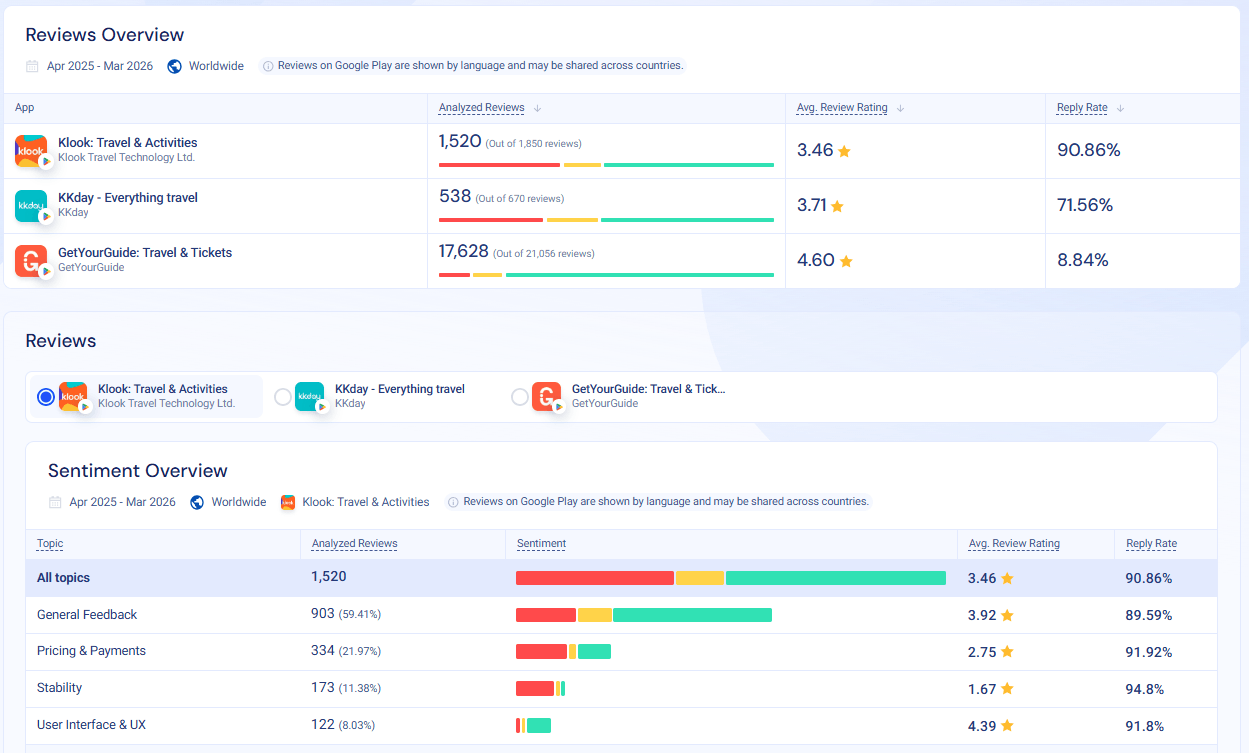This screenshot has width=1249, height=753.
Task: Click the GetYourGuide app icon in overview table
Action: [31, 261]
